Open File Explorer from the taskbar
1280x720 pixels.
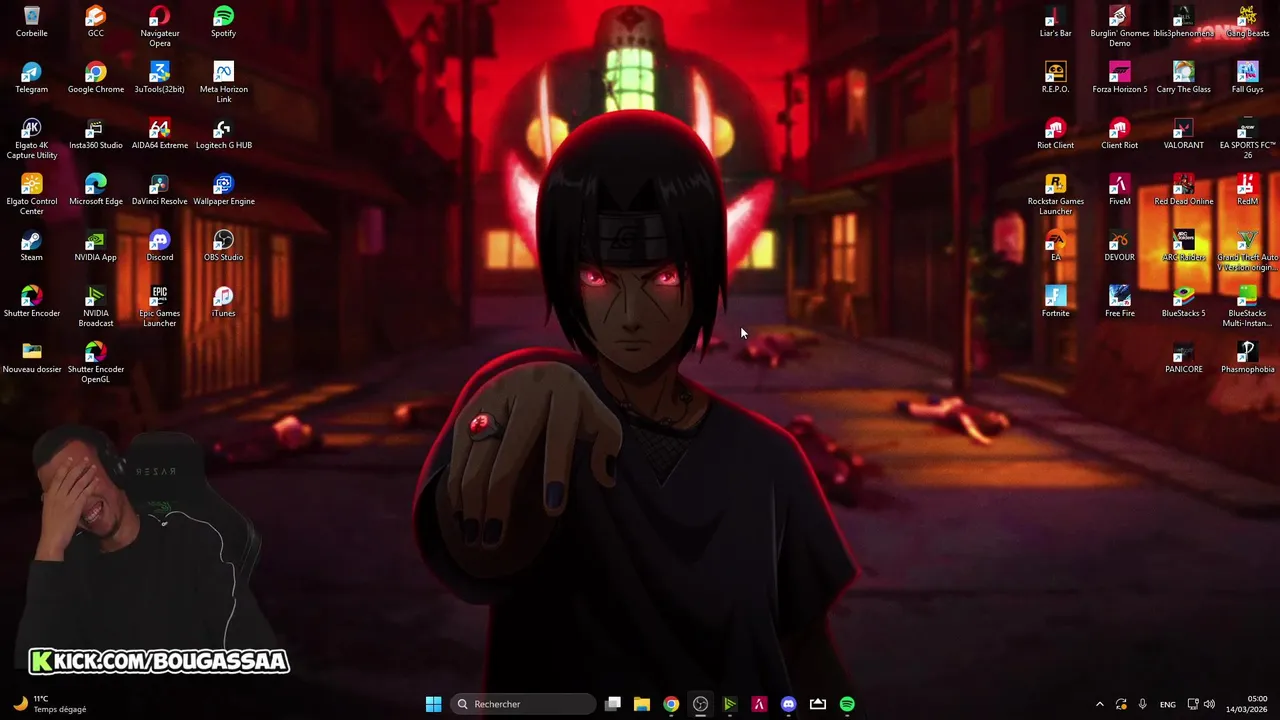coord(642,704)
